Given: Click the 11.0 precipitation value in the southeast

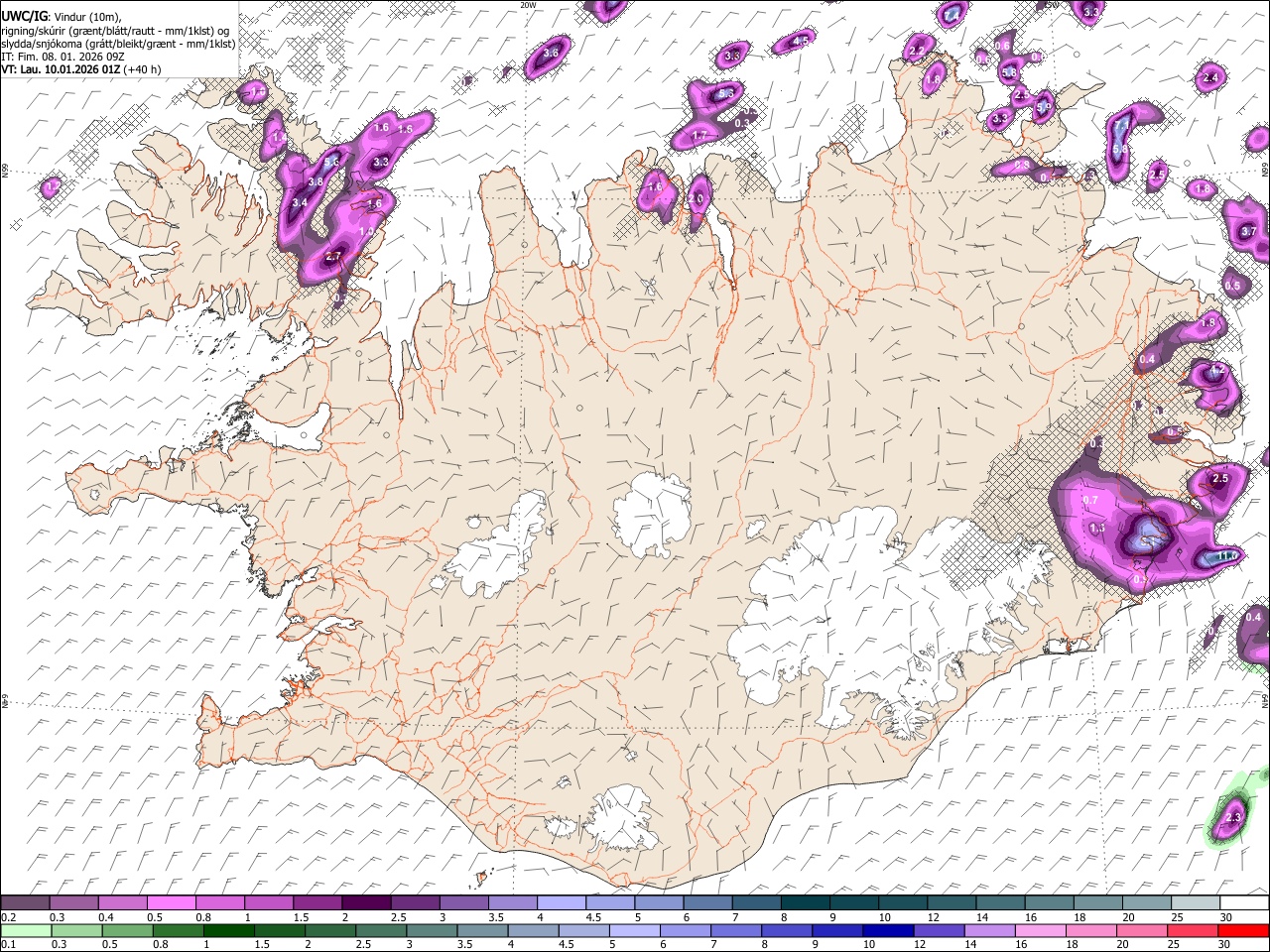Looking at the screenshot, I should 1227,556.
